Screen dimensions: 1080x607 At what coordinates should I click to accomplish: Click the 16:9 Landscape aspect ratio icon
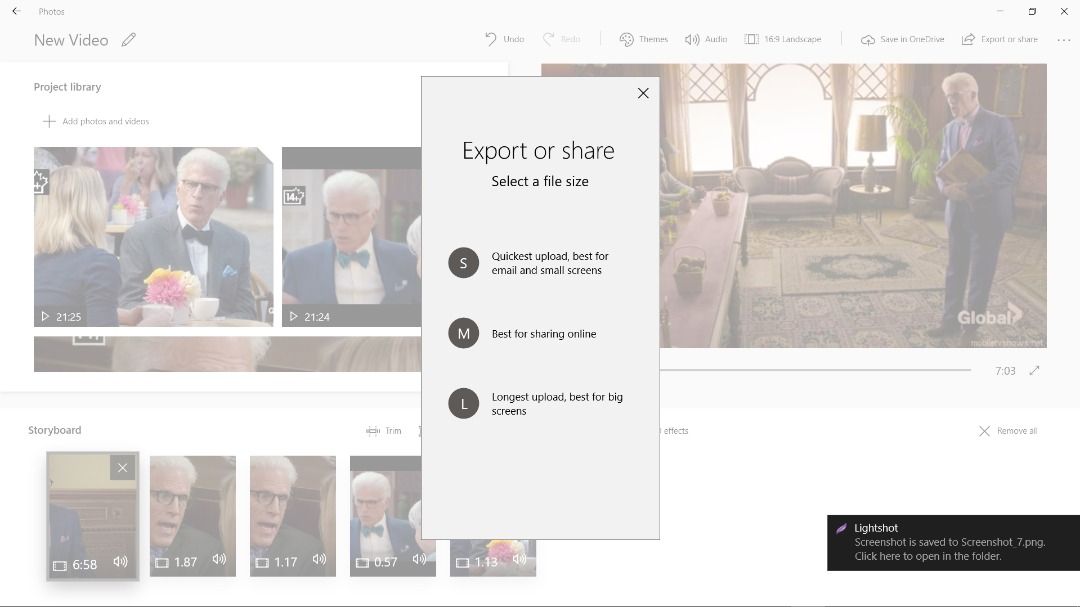pos(752,38)
